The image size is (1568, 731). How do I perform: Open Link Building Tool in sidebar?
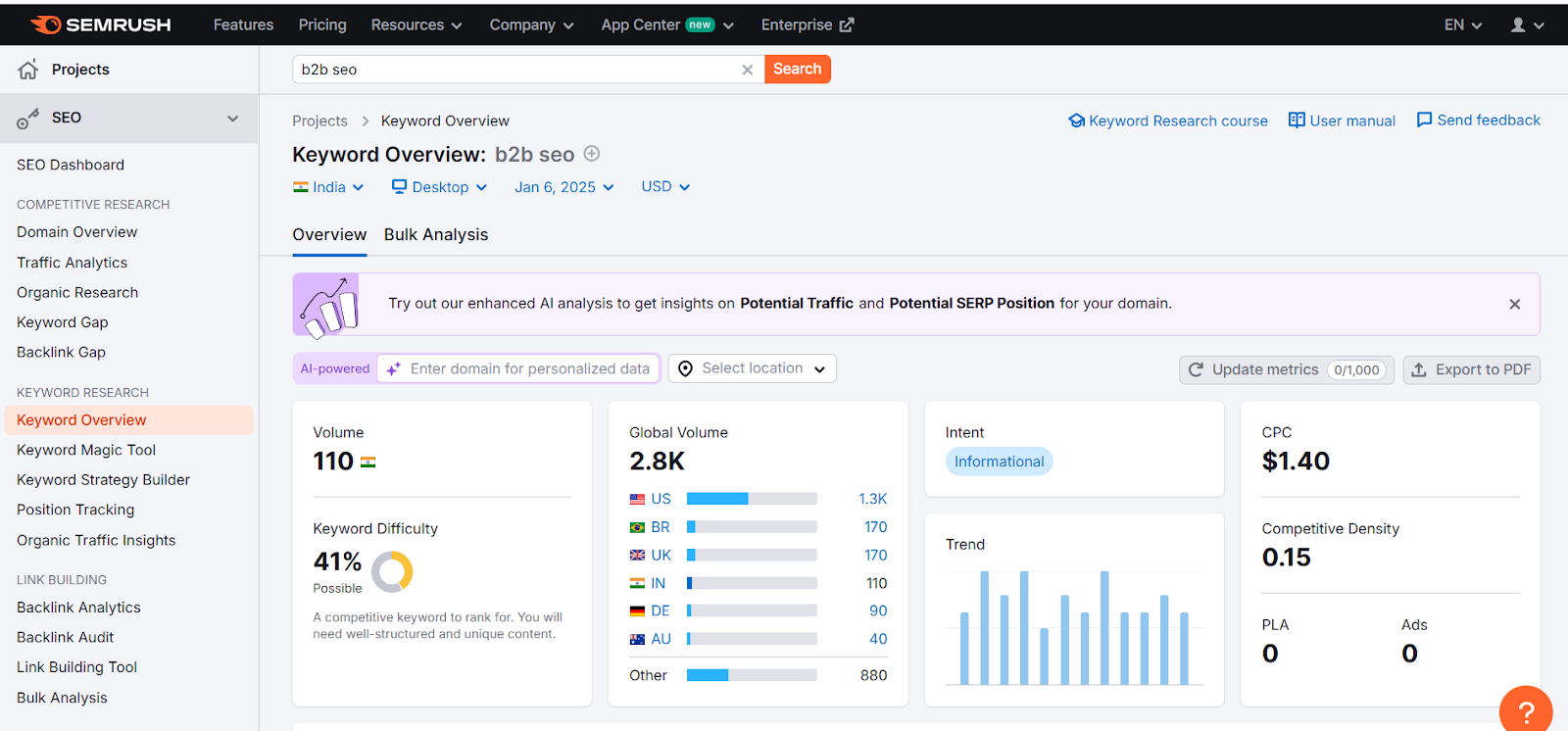[x=76, y=667]
